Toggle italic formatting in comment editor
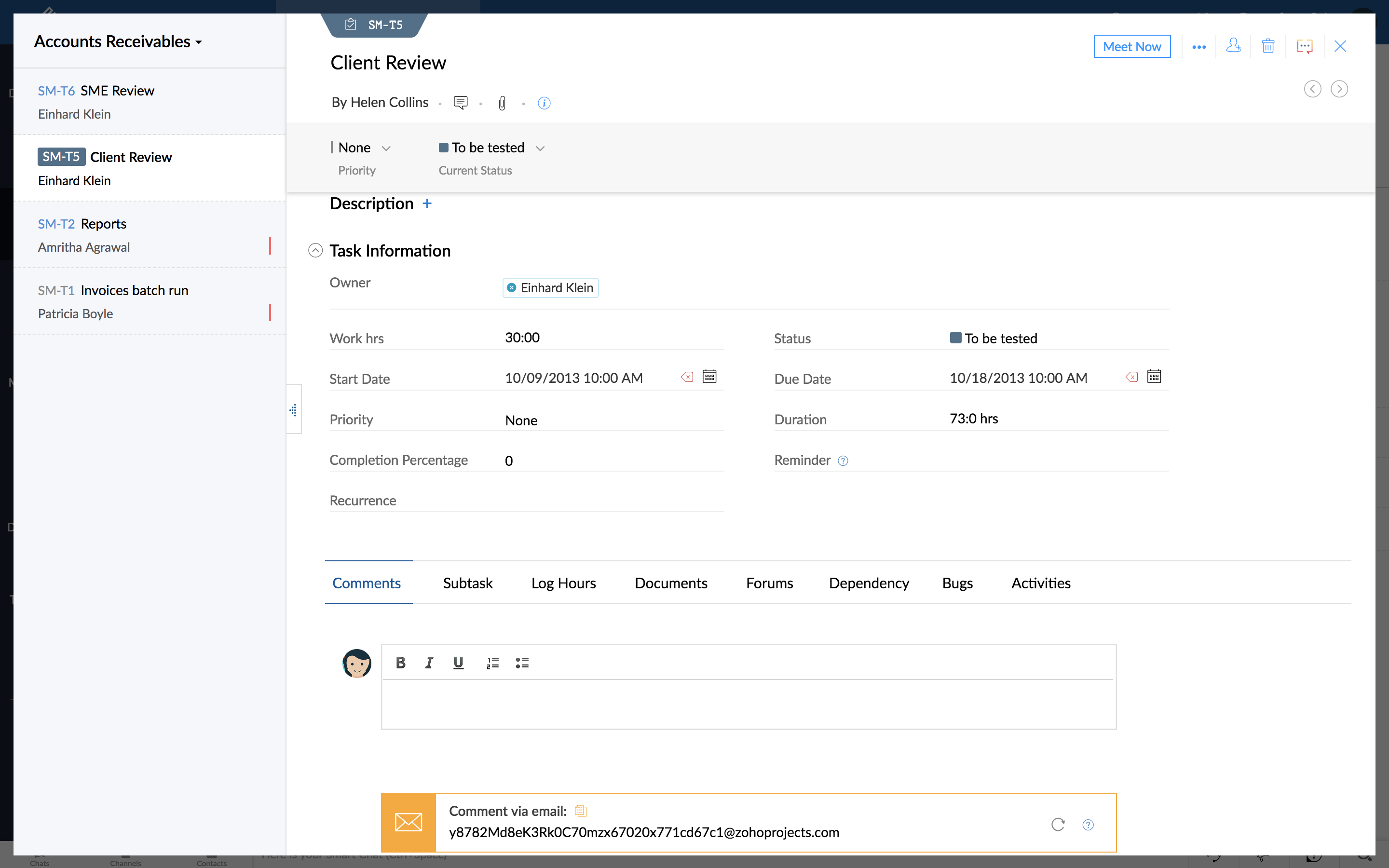Viewport: 1389px width, 868px height. [x=429, y=663]
